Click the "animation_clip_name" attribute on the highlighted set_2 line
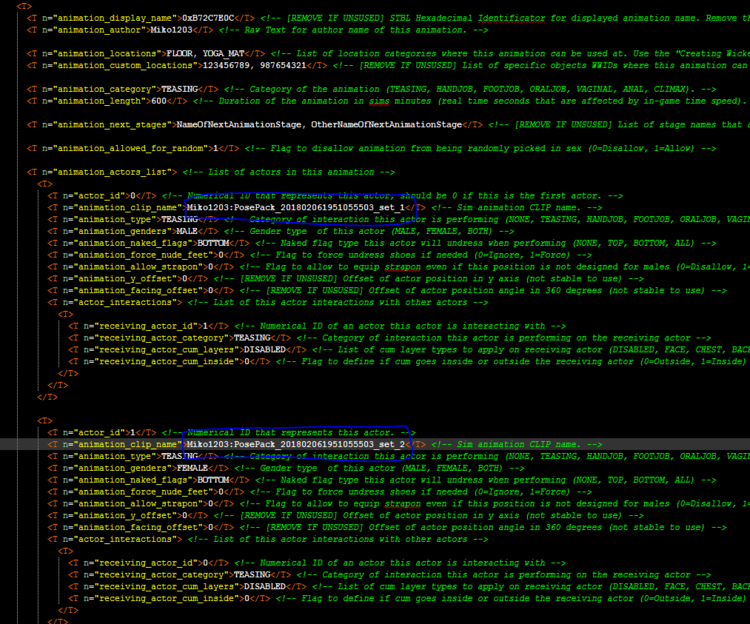Viewport: 750px width, 624px height. [127, 444]
